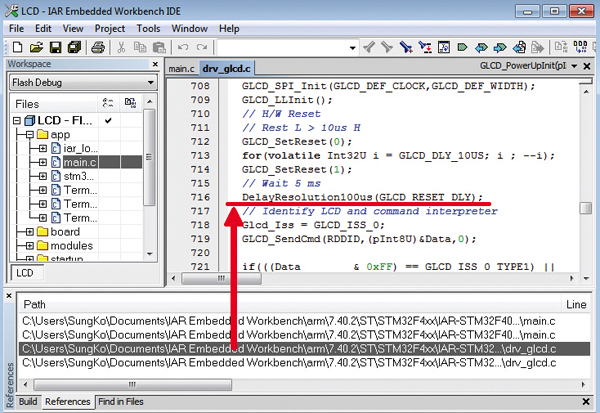
Task: Open the Find in Files tab
Action: 120,402
